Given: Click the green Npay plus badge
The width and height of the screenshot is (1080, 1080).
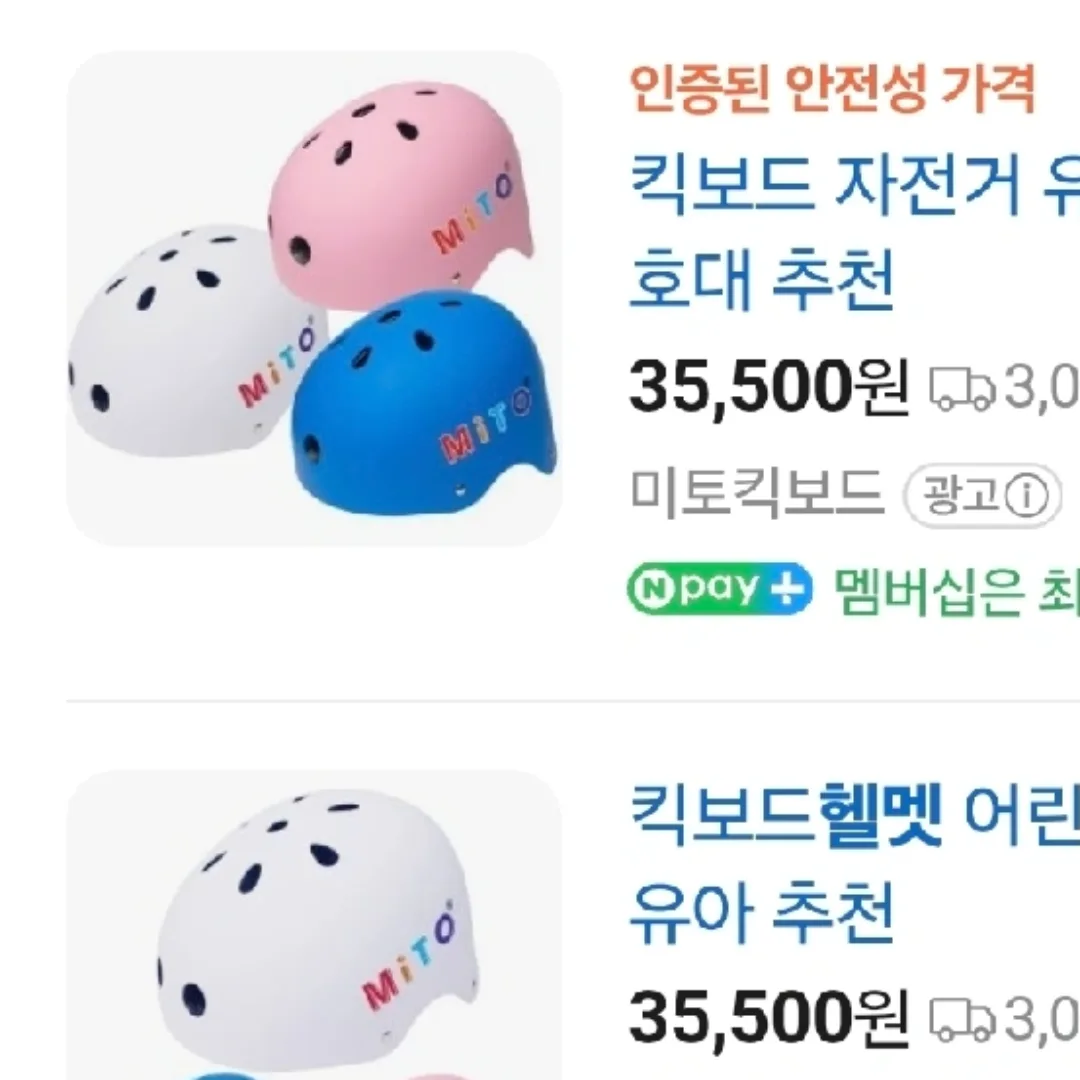Looking at the screenshot, I should [x=719, y=588].
